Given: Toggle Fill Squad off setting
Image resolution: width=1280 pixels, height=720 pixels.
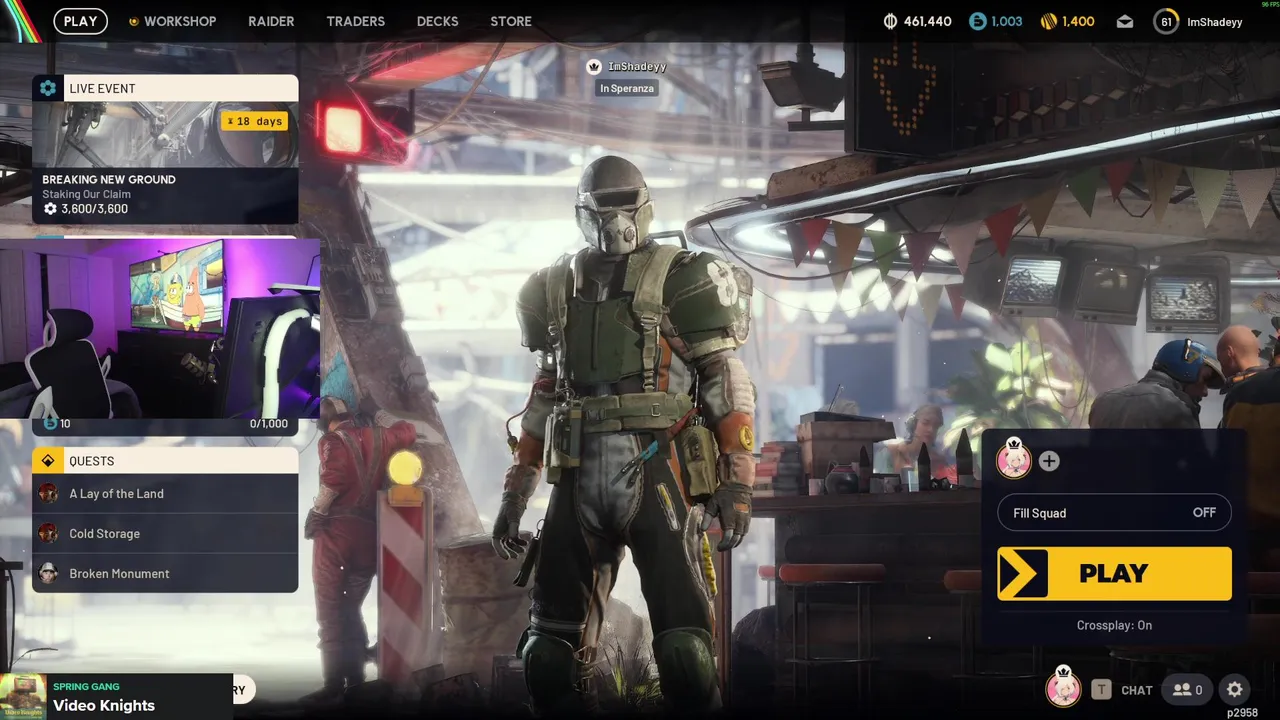Looking at the screenshot, I should tap(1114, 513).
